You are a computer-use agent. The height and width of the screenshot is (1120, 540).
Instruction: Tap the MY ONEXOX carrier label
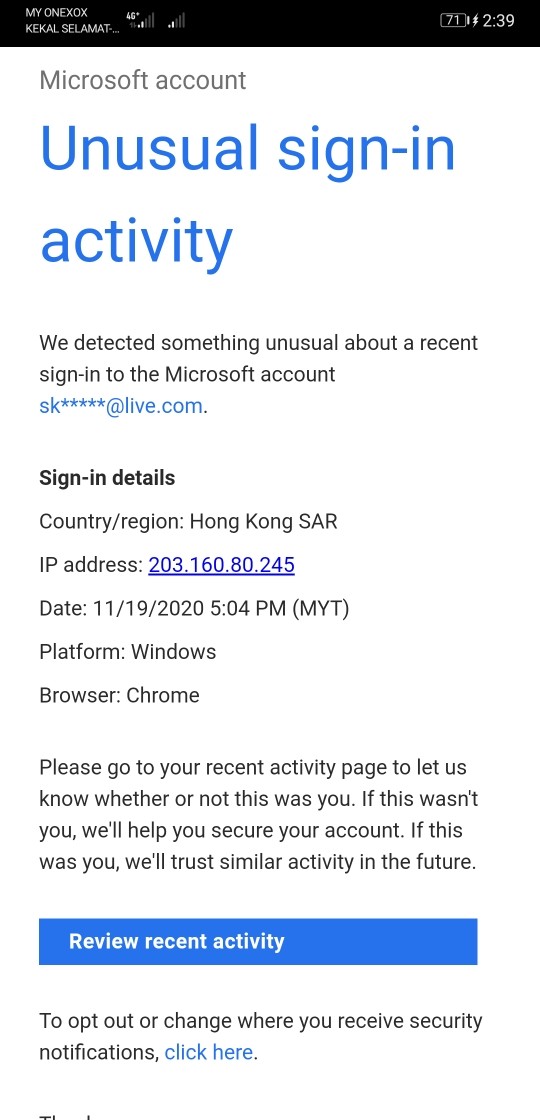coord(56,13)
